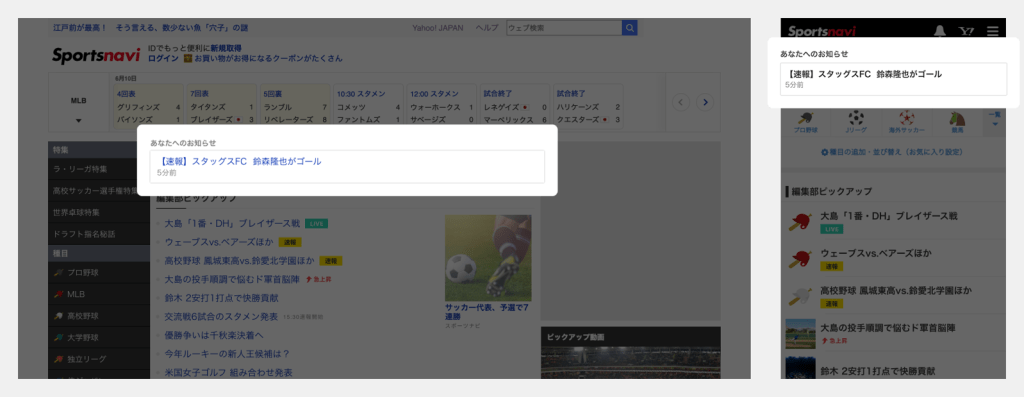This screenshot has height=397, width=1024.
Task: Click the Yahoo Y! icon in mobile header
Action: point(966,31)
